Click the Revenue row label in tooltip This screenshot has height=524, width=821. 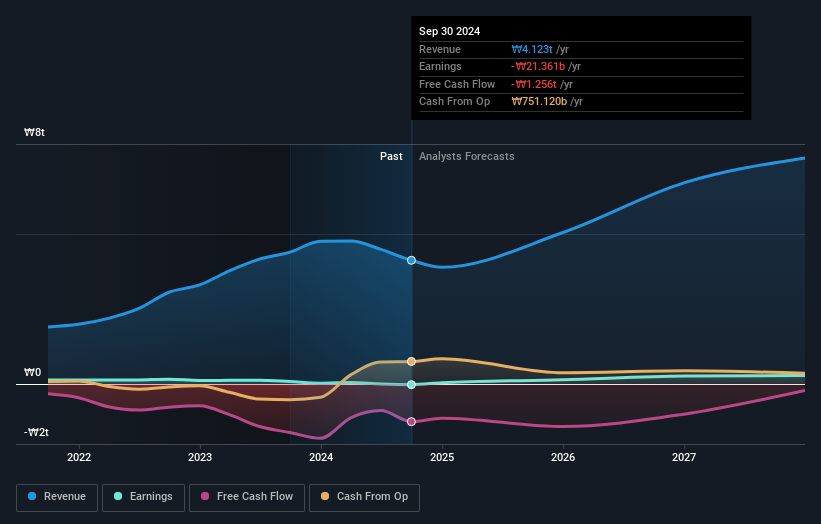pyautogui.click(x=440, y=49)
